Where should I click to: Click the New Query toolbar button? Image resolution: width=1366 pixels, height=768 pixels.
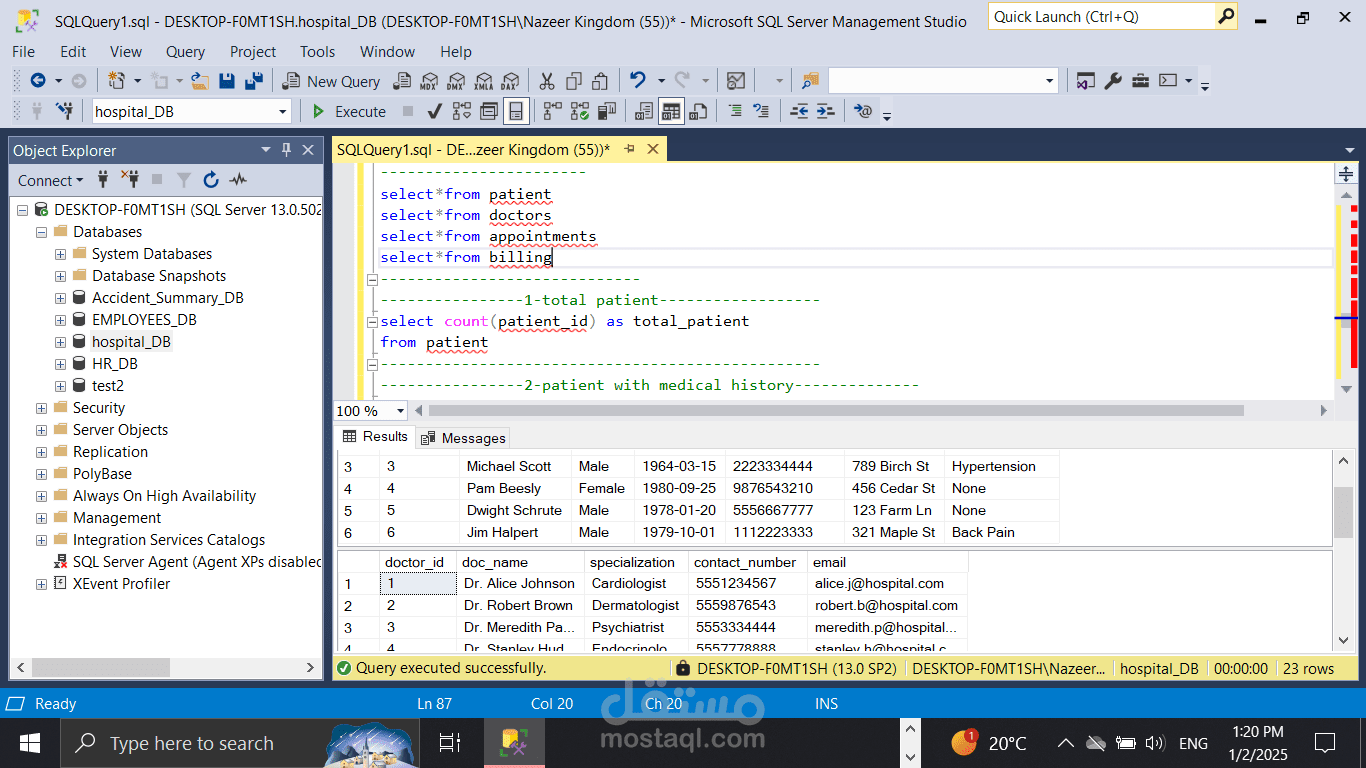pyautogui.click(x=331, y=81)
